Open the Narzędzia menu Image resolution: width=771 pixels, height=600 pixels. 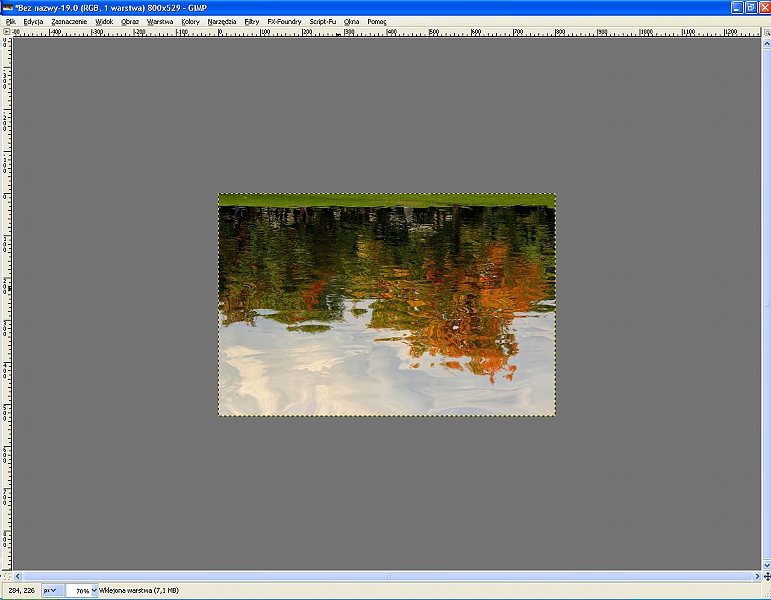point(222,21)
